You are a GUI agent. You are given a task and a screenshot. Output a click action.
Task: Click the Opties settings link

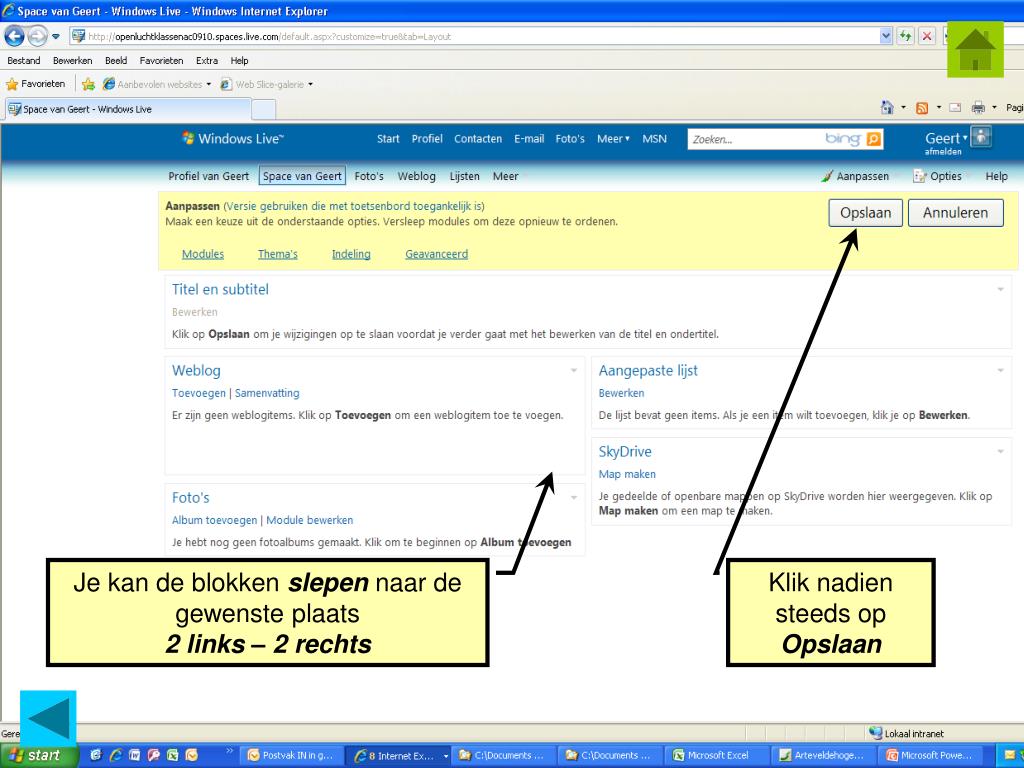[938, 176]
